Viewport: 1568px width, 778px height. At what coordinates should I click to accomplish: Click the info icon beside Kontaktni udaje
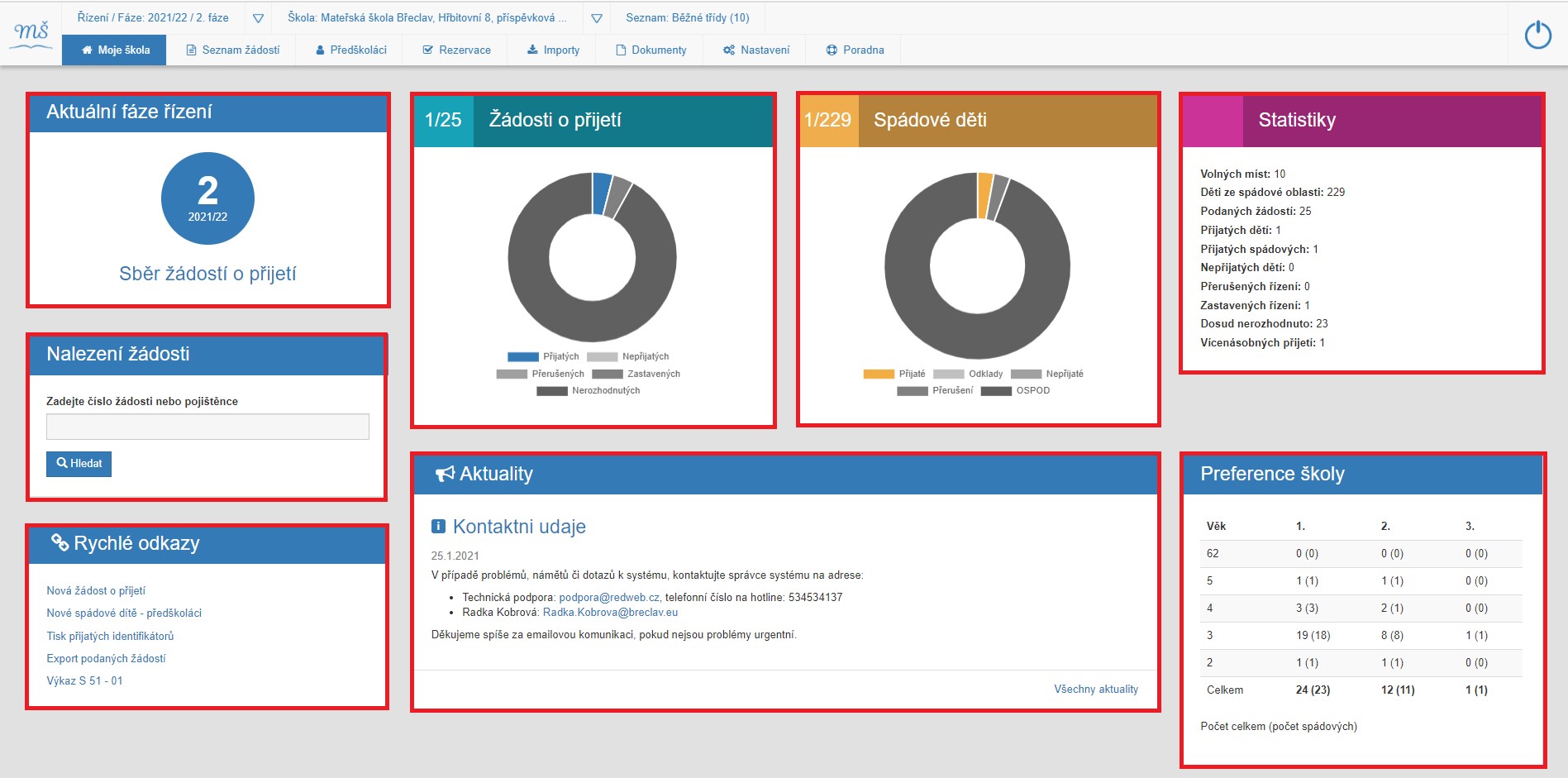click(x=438, y=527)
